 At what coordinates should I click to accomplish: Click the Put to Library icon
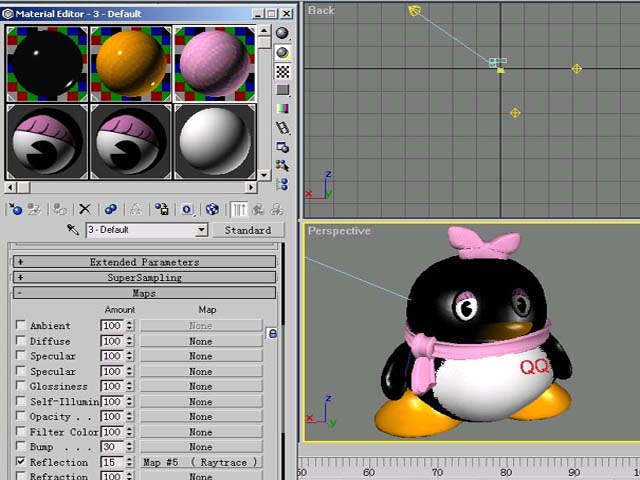162,210
